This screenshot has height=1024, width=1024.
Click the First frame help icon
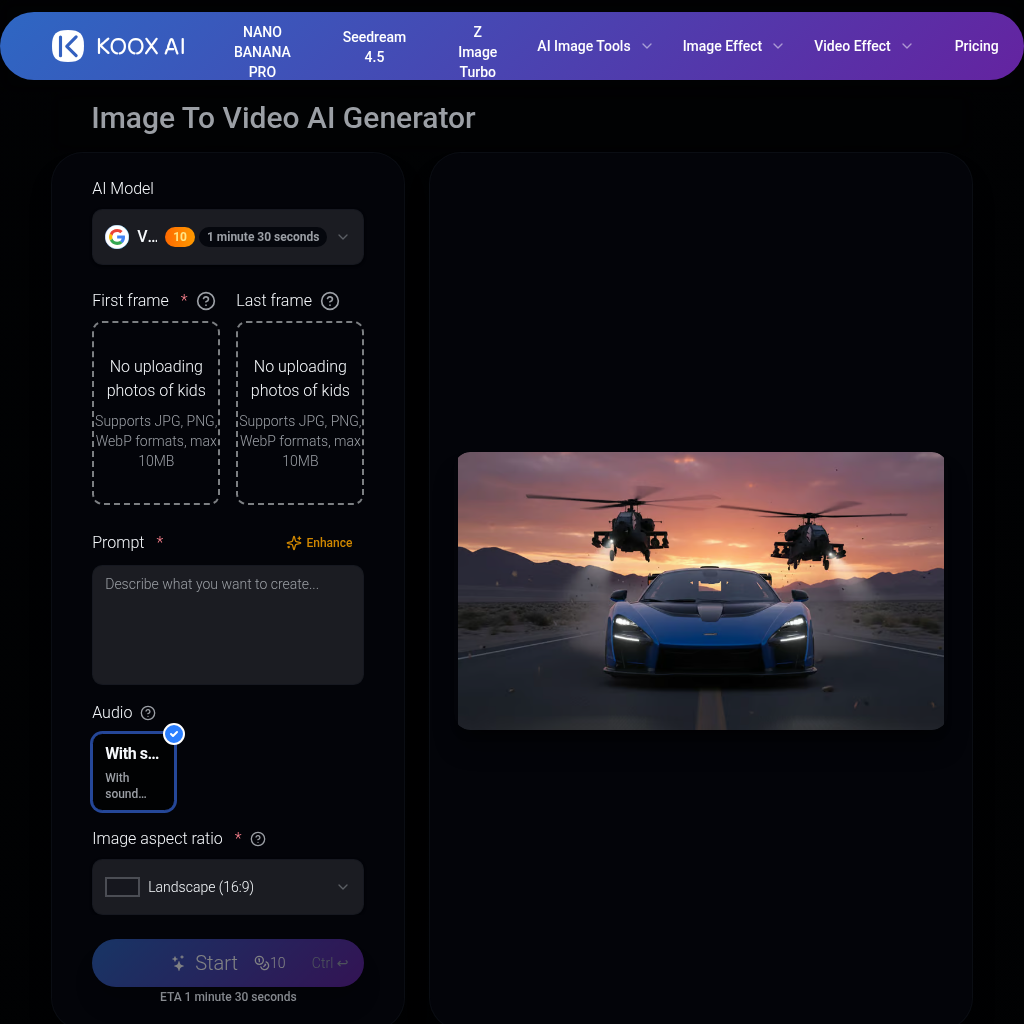(x=206, y=301)
